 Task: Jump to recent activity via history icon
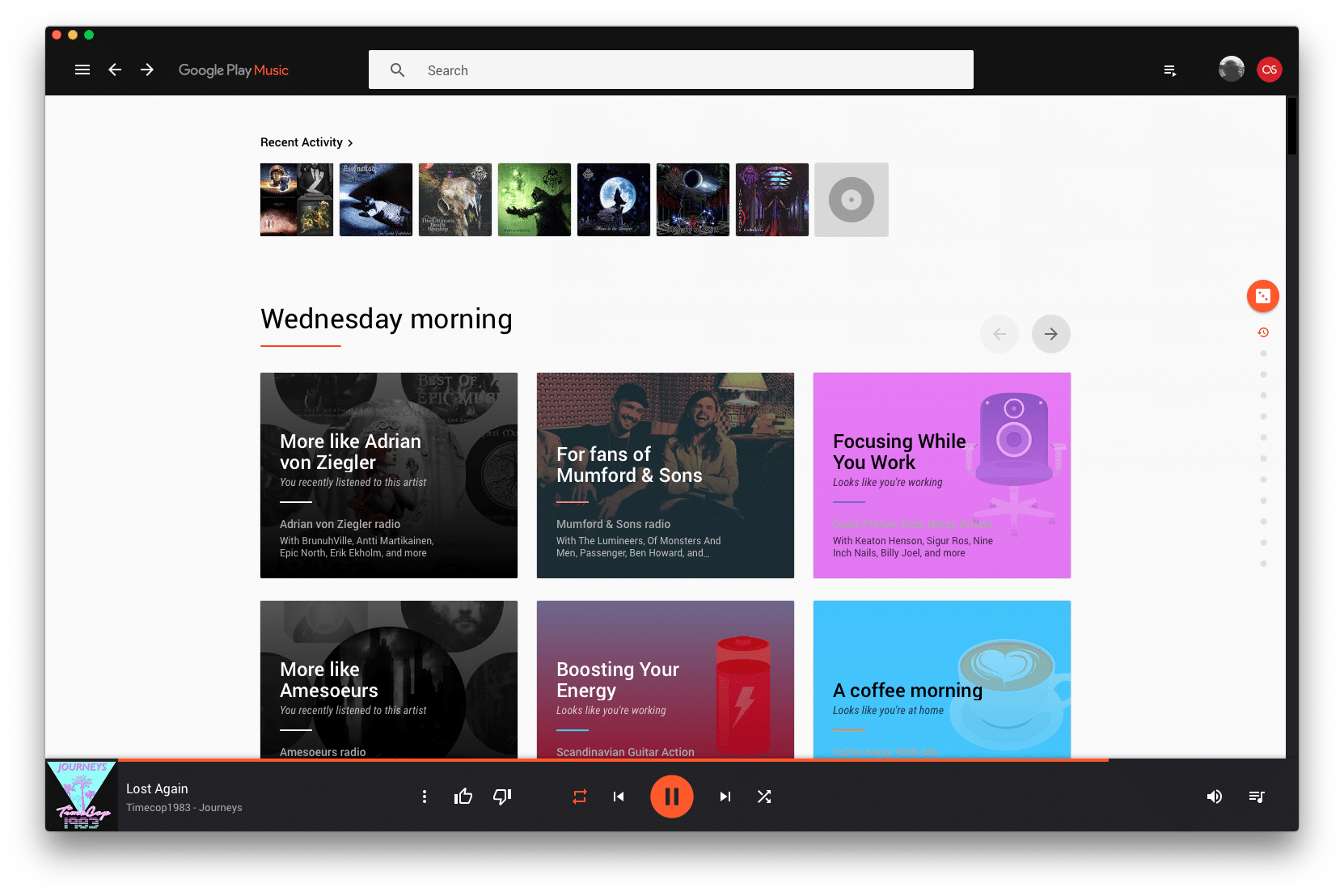pyautogui.click(x=1263, y=332)
